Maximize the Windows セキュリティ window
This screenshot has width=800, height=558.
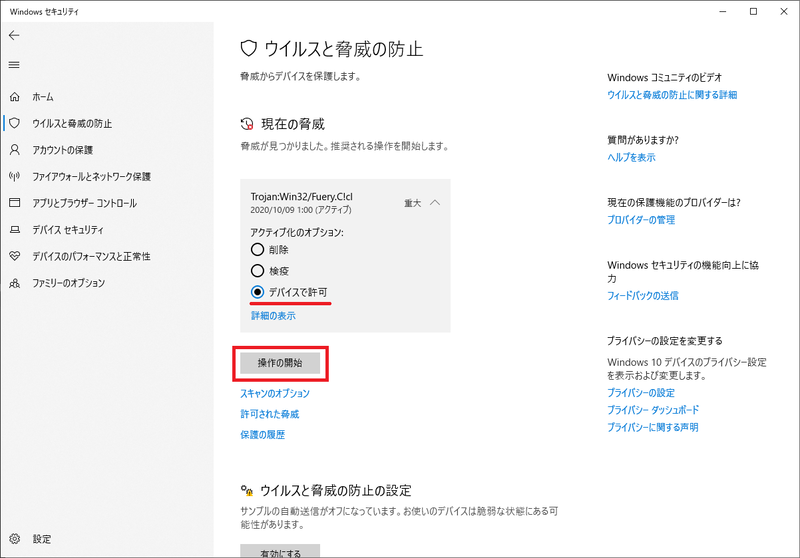(x=754, y=11)
